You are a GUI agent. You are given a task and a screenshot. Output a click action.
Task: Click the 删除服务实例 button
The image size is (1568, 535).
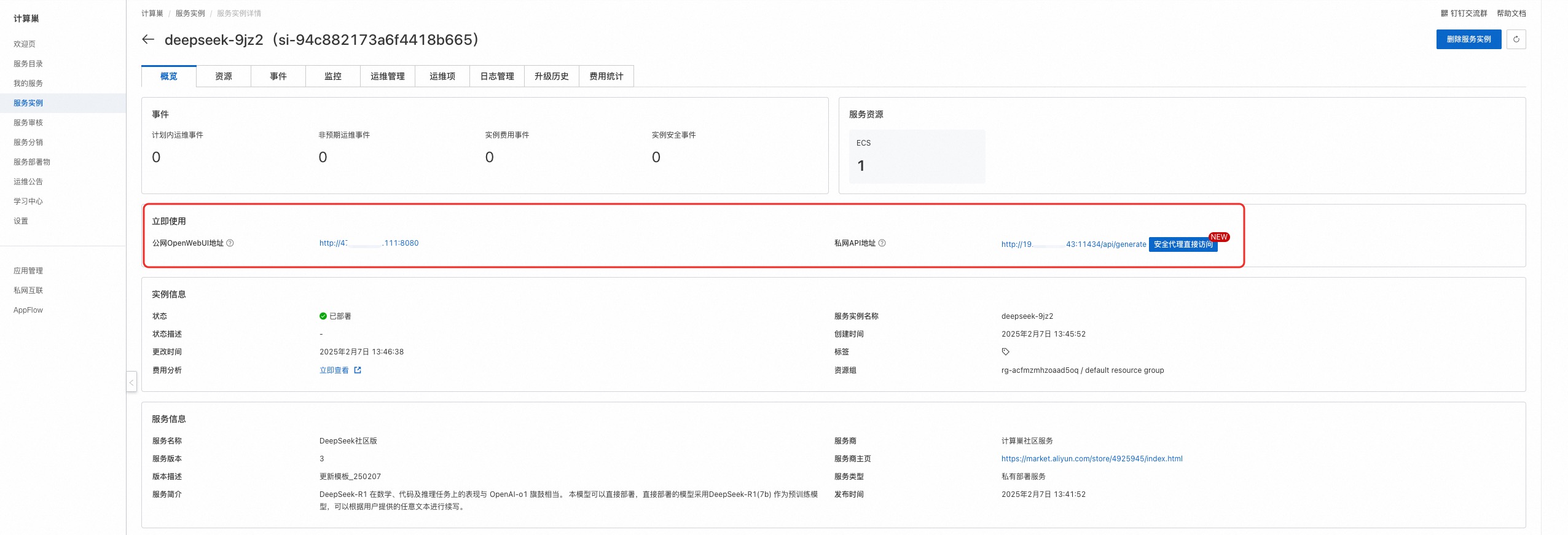tap(1468, 39)
